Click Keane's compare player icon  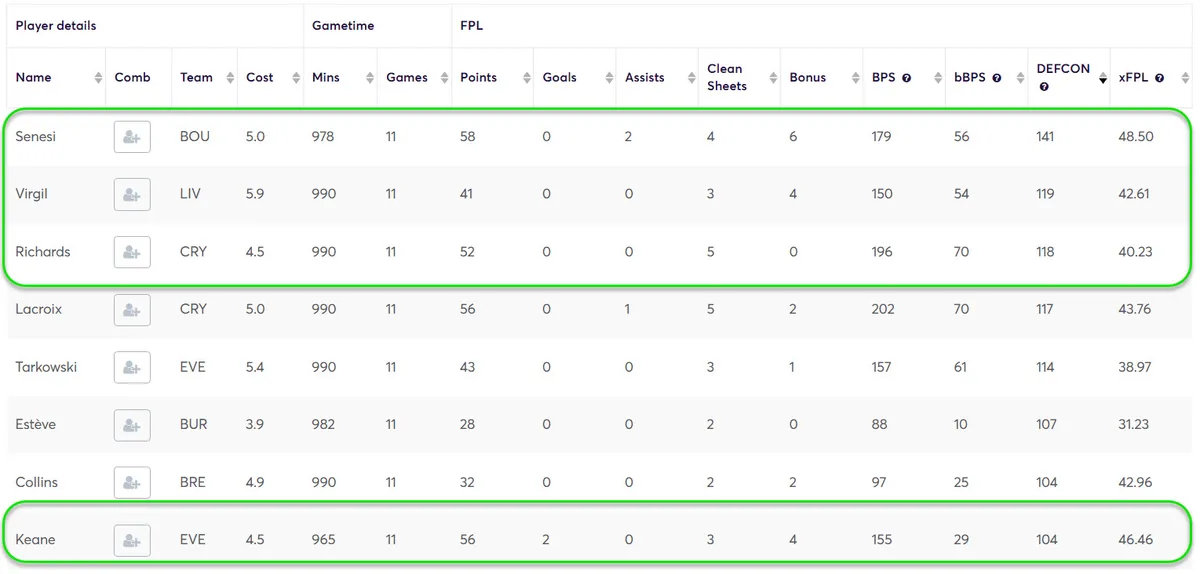coord(132,540)
